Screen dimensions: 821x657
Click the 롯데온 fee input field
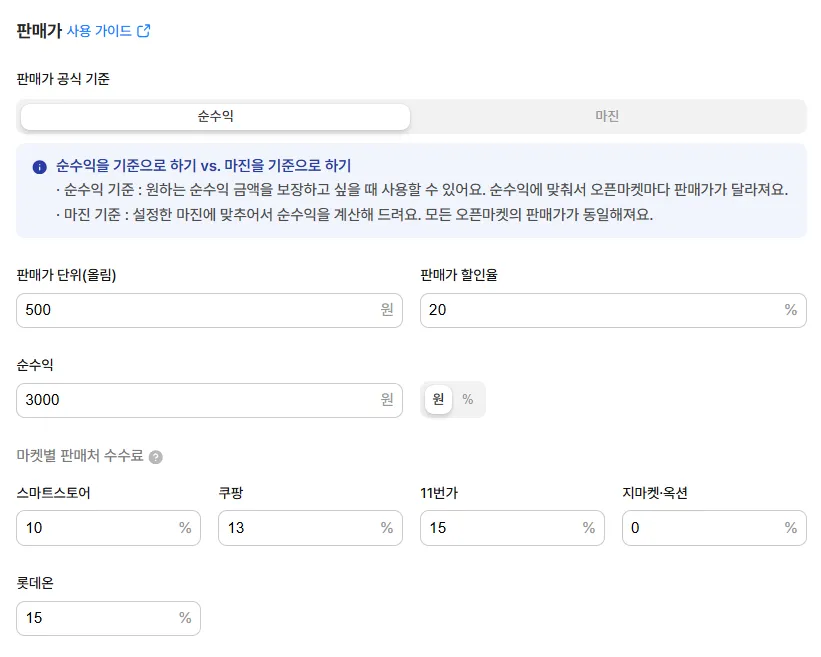[x=108, y=618]
